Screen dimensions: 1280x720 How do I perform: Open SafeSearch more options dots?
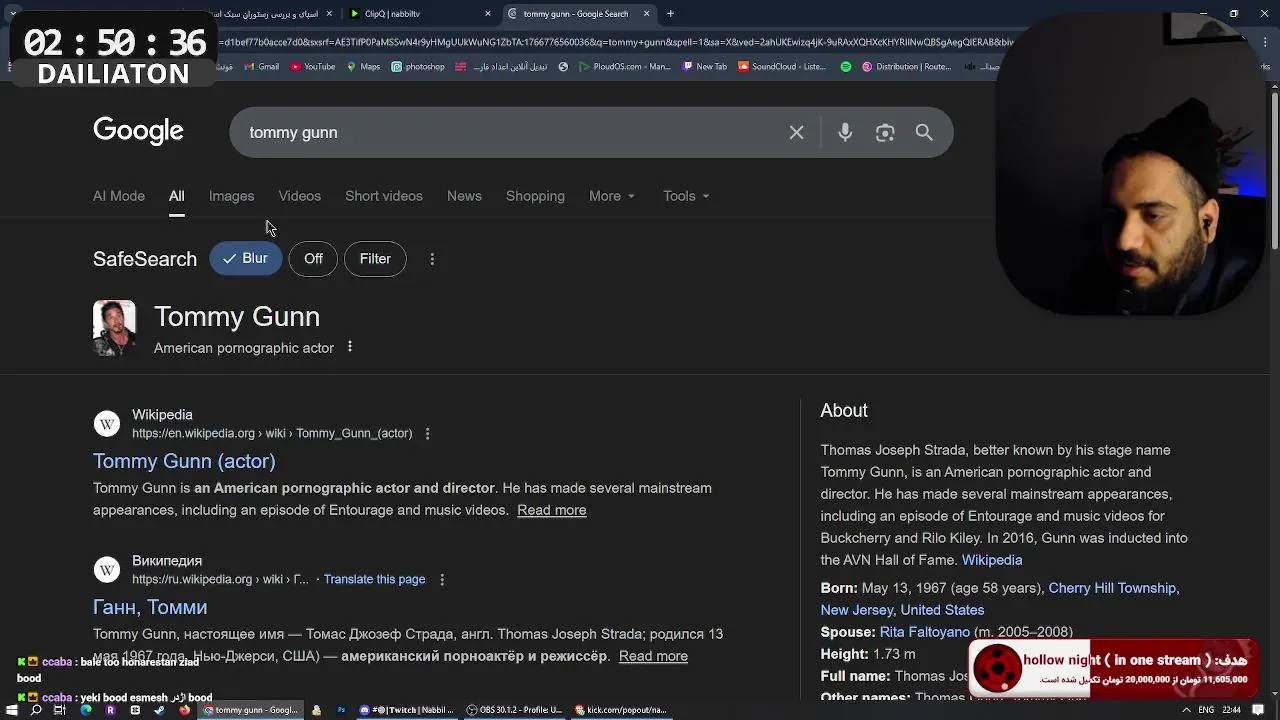point(432,259)
